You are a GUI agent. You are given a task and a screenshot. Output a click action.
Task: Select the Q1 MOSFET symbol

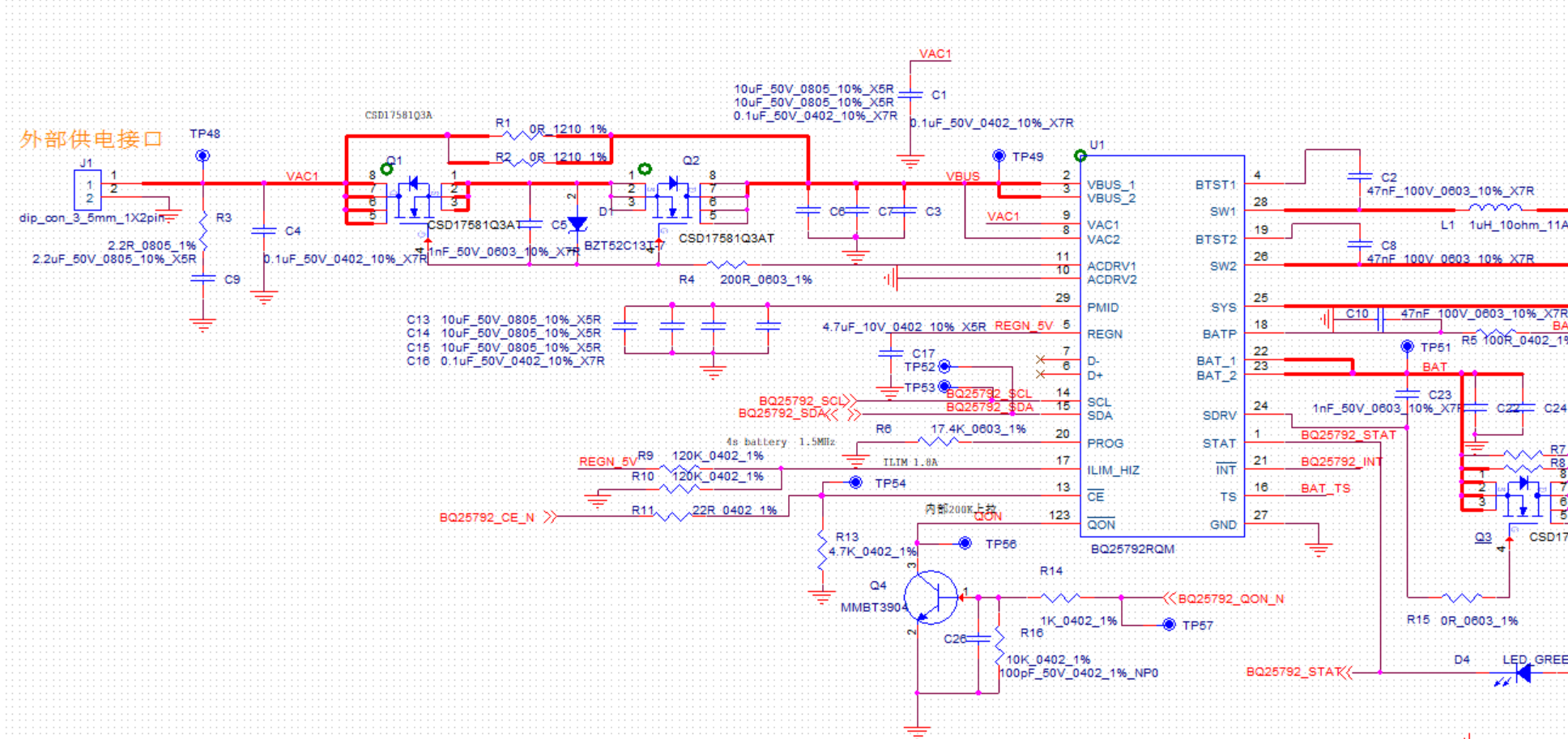(413, 199)
